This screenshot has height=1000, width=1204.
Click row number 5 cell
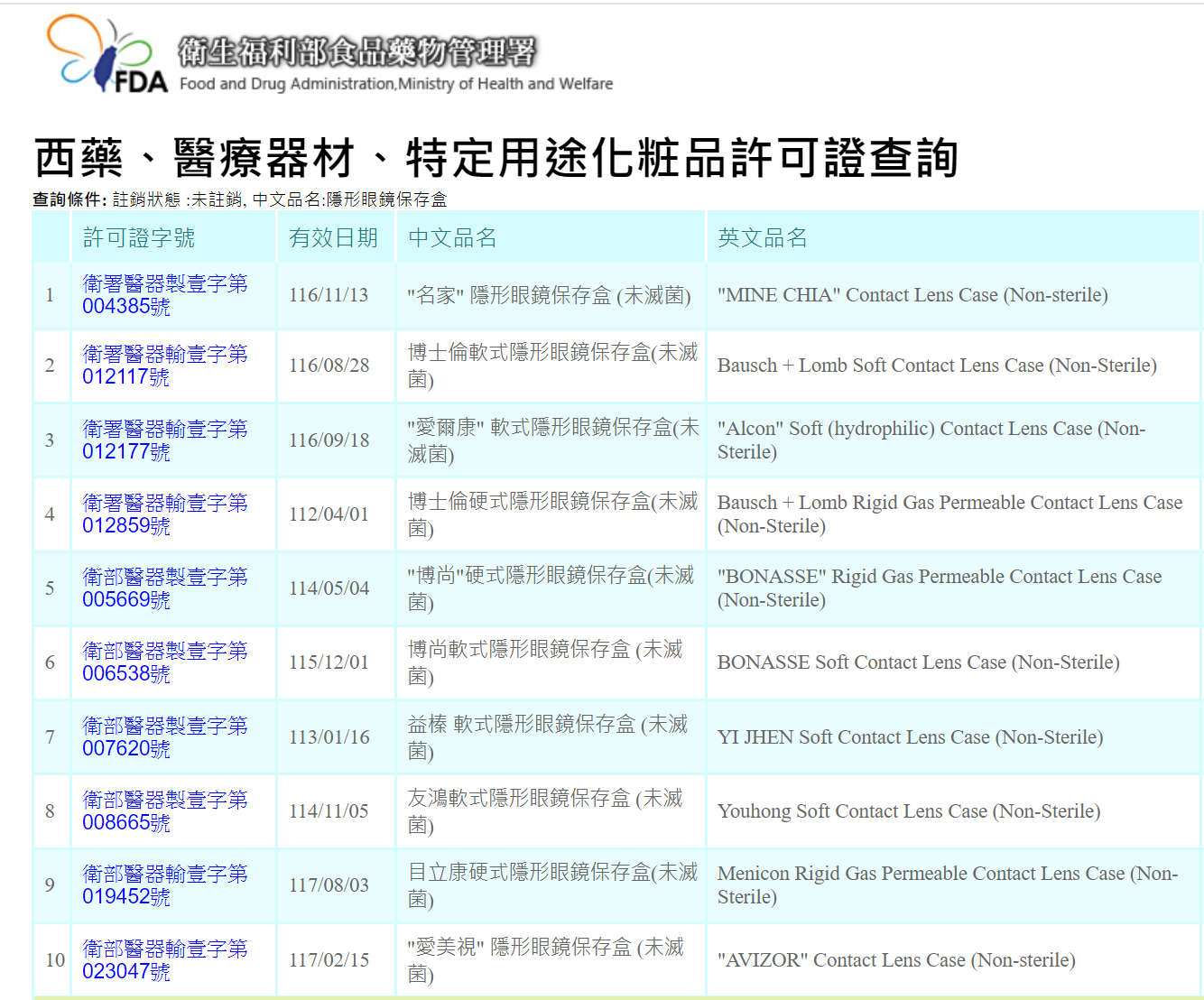(51, 588)
